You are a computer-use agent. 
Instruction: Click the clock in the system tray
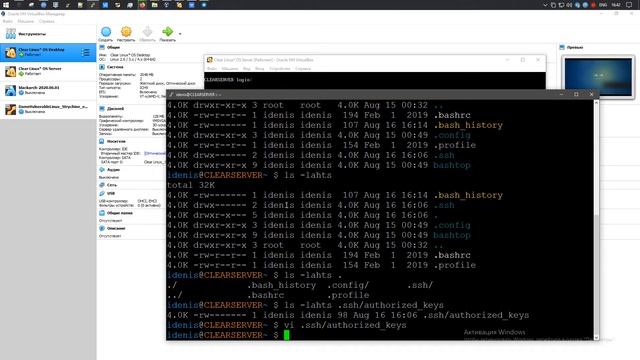[616, 5]
